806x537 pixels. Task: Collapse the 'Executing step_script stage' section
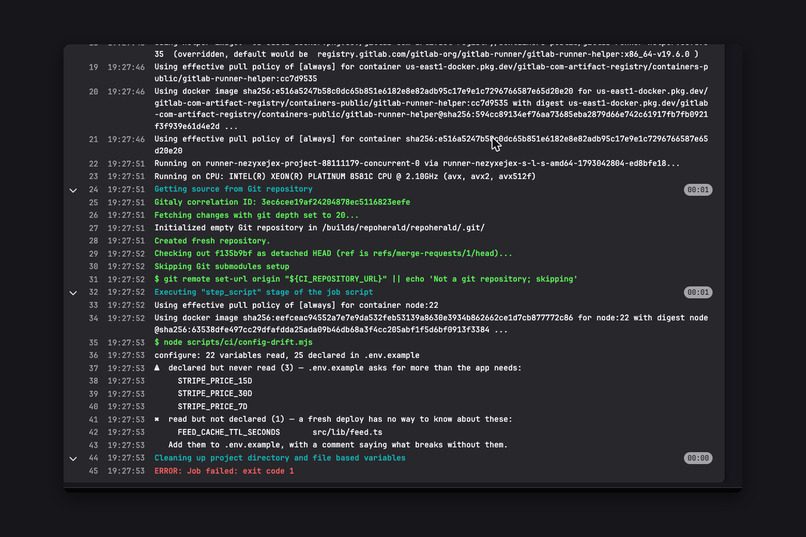point(73,293)
